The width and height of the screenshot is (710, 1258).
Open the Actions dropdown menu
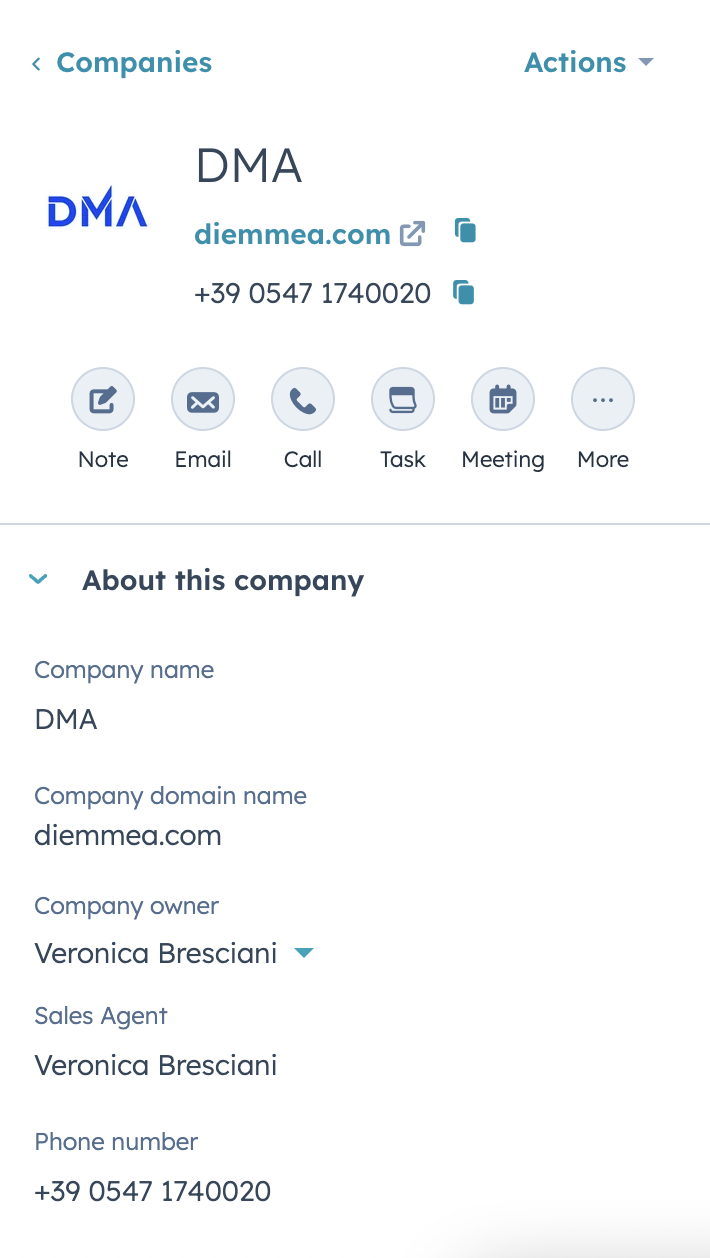pos(588,62)
